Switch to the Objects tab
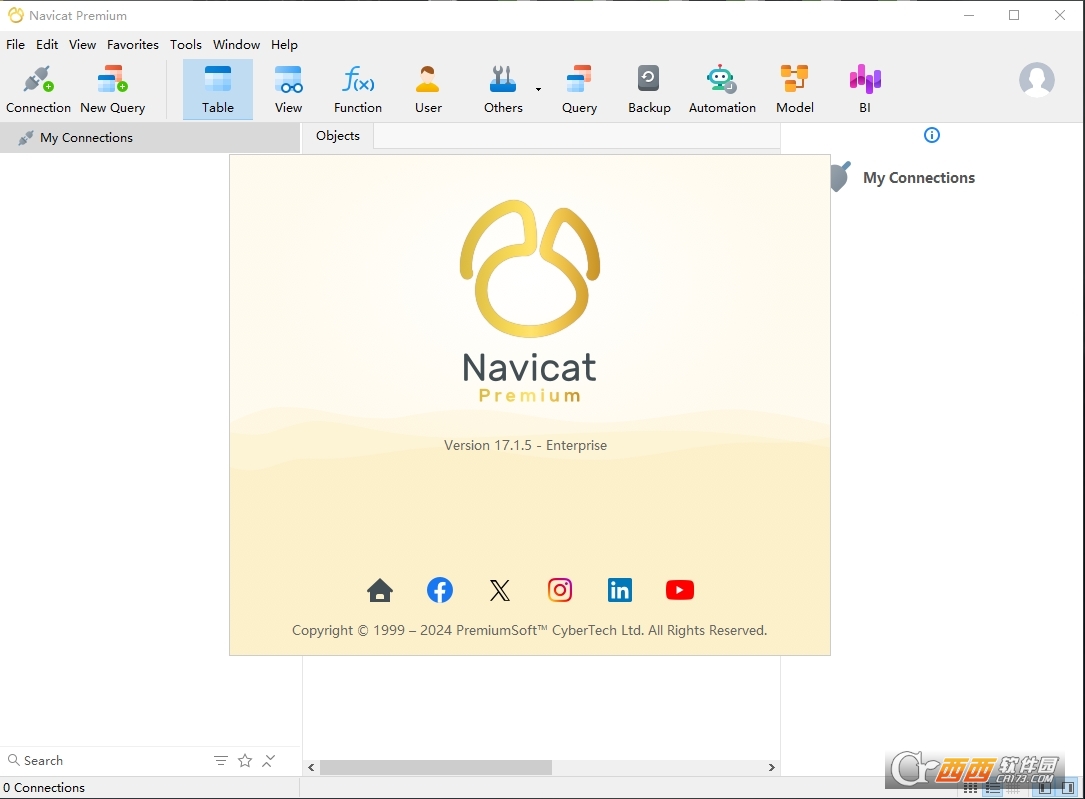The width and height of the screenshot is (1085, 799). pos(338,136)
